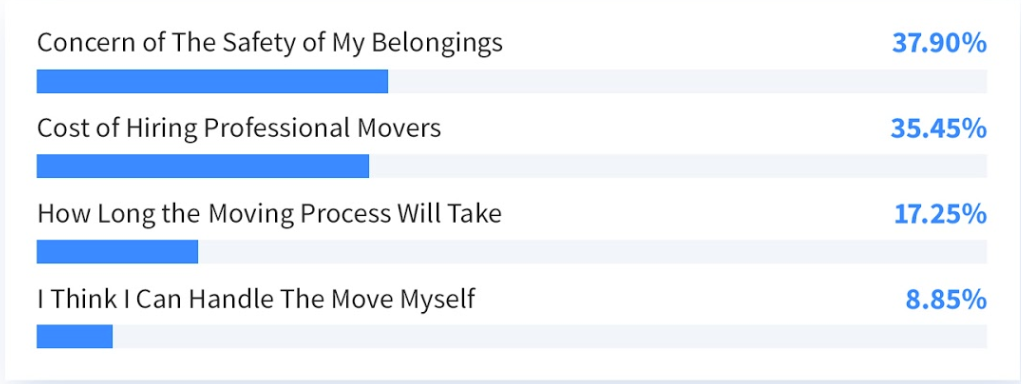Viewport: 1021px width, 384px height.
Task: Click the 17.25% percentage value
Action: (x=940, y=214)
